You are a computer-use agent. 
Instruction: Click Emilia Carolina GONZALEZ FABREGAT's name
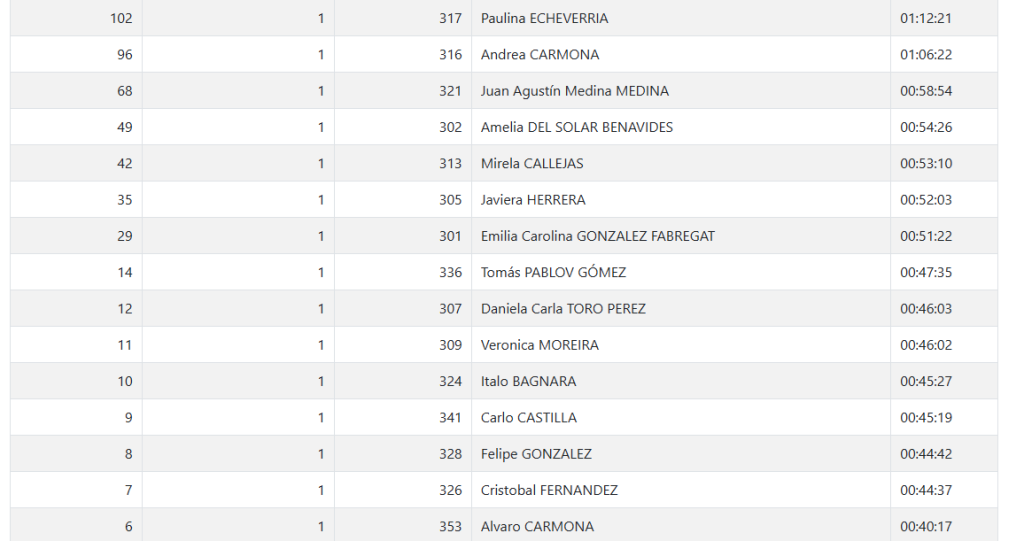pyautogui.click(x=598, y=236)
